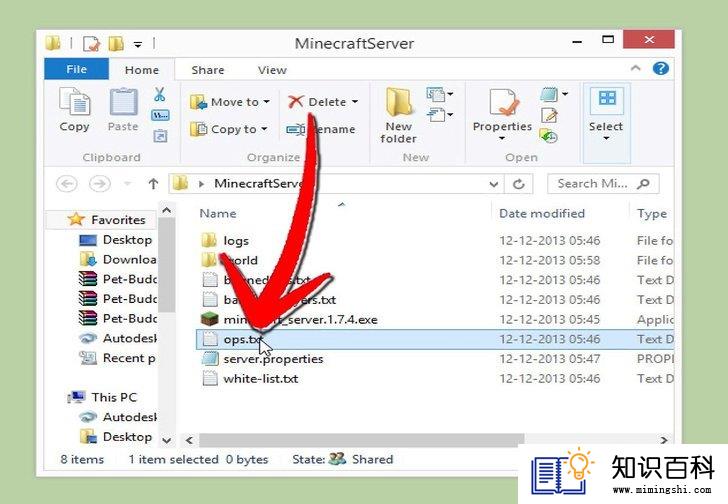The height and width of the screenshot is (504, 728).
Task: Open Help with the question mark icon
Action: click(x=661, y=69)
